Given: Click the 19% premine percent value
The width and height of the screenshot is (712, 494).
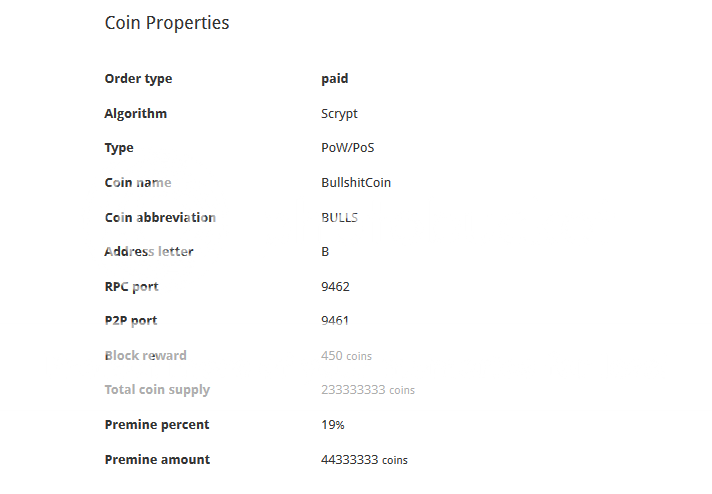Looking at the screenshot, I should point(333,425).
